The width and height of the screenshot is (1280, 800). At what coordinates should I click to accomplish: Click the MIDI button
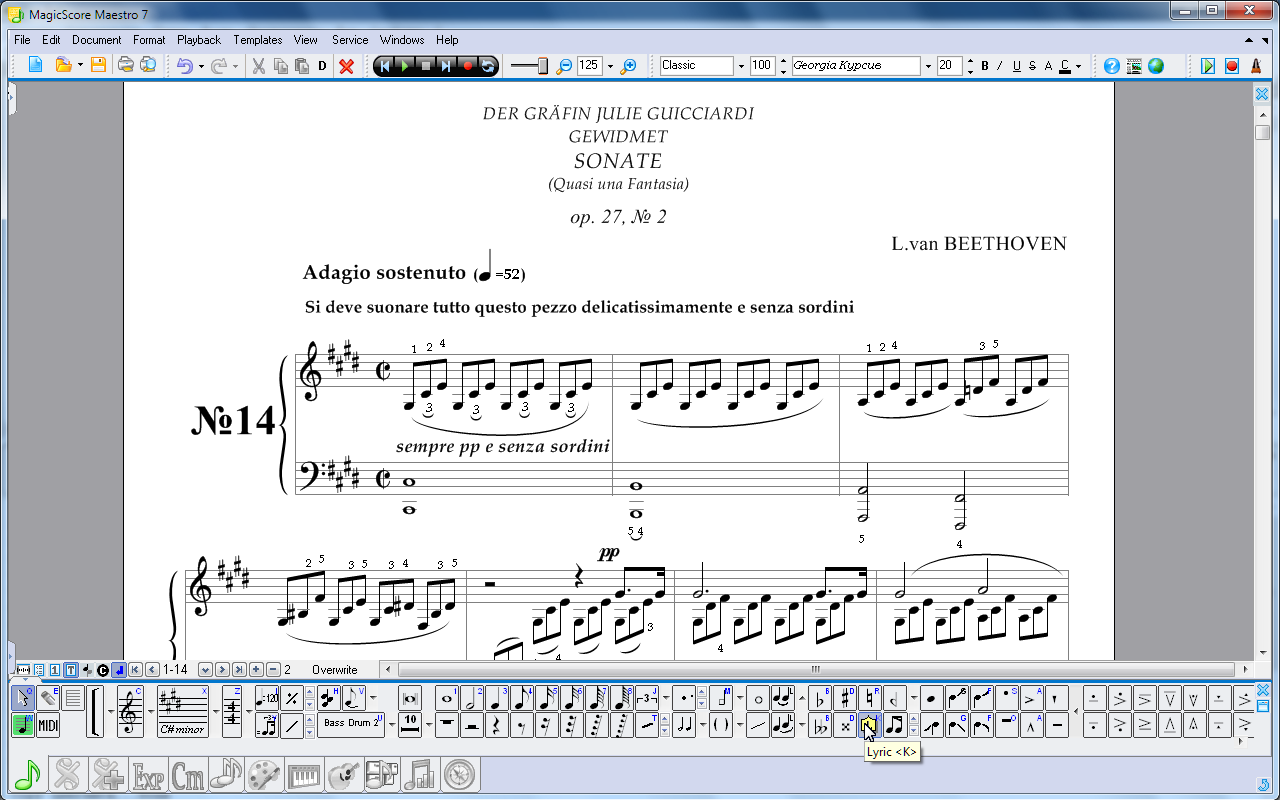(48, 725)
